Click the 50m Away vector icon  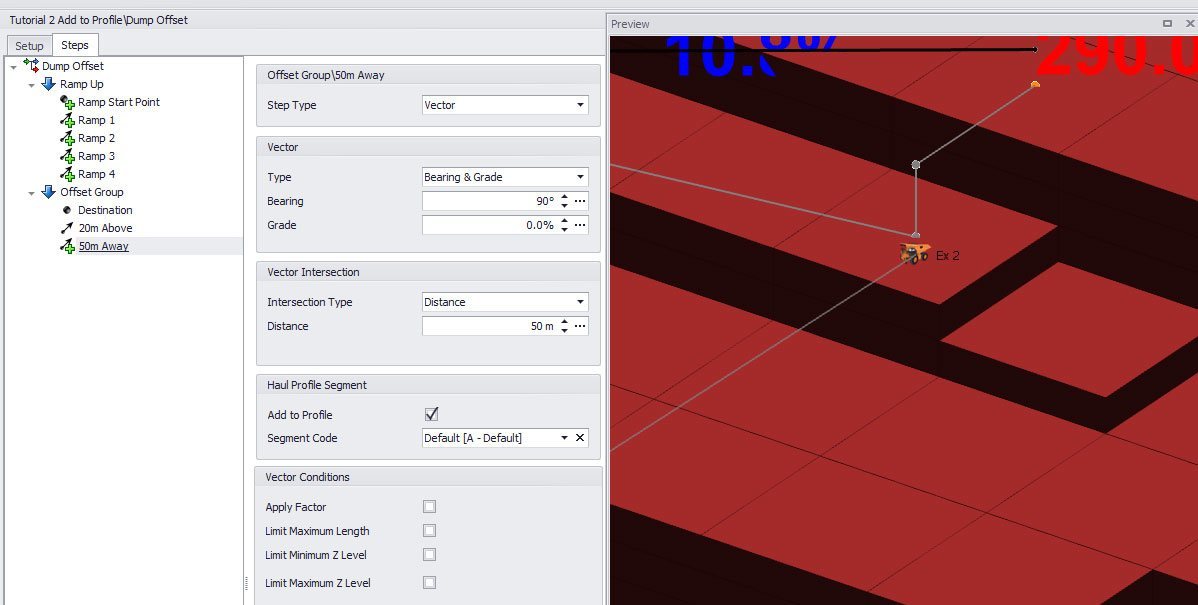67,246
